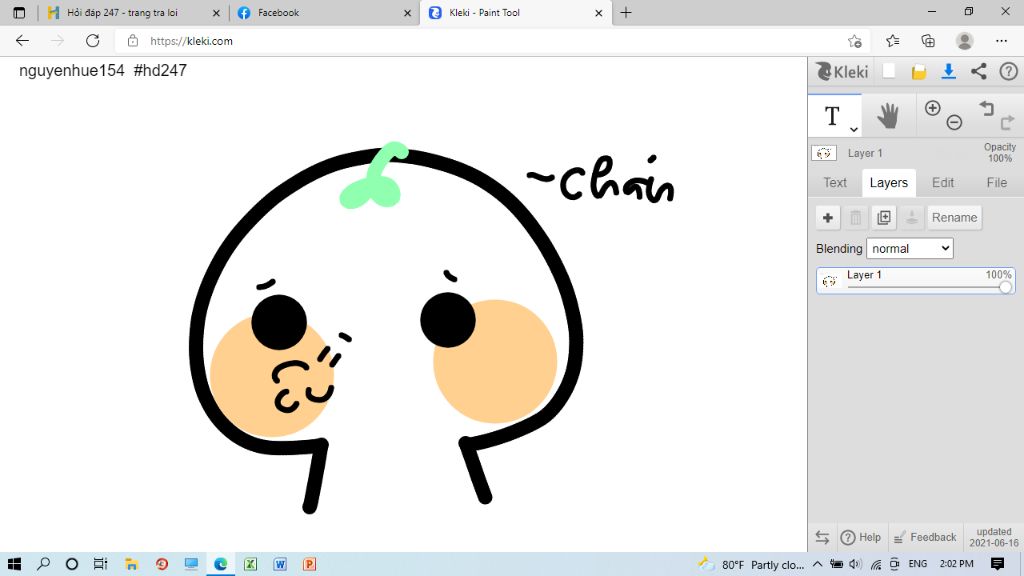This screenshot has height=576, width=1024.
Task: Switch to the Edit tab
Action: (942, 183)
